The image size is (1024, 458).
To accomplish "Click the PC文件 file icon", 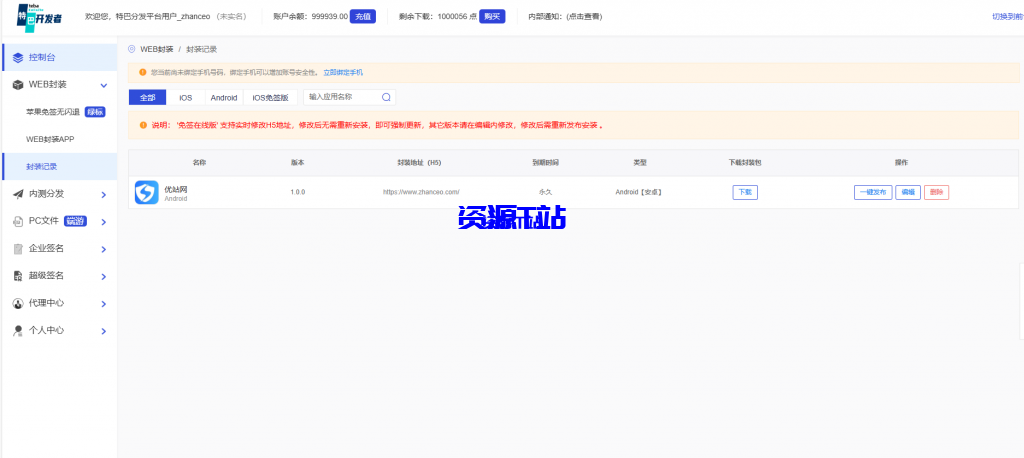I will click(x=18, y=221).
